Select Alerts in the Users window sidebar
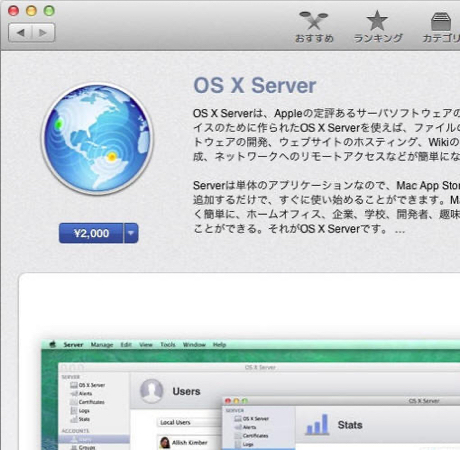 pyautogui.click(x=81, y=394)
